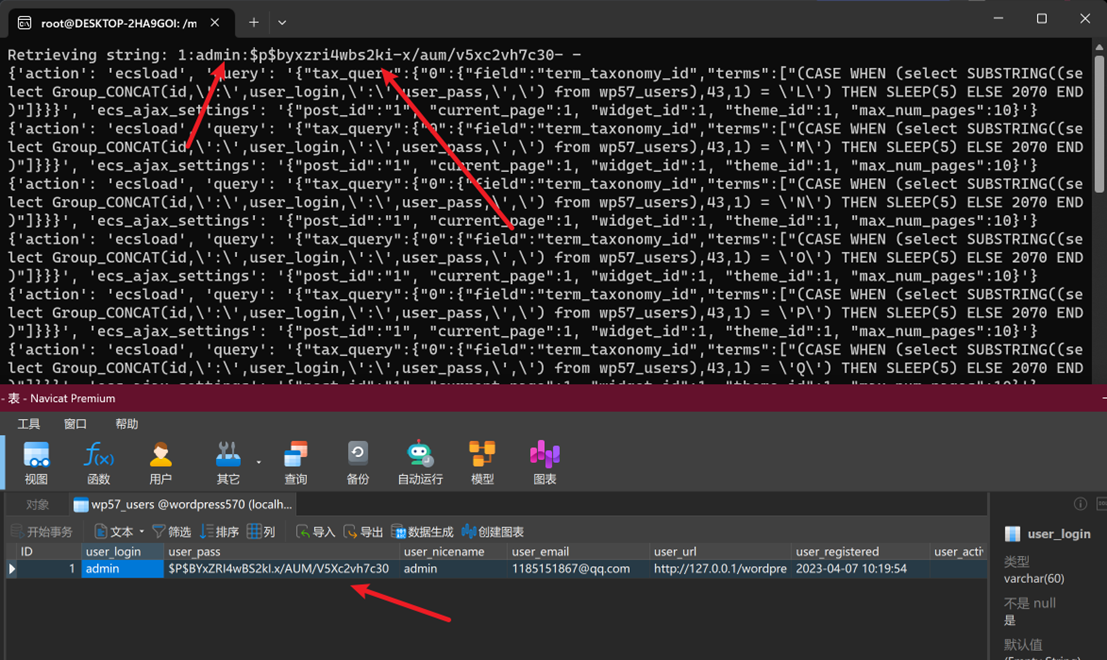Click the user_login title in right panel
1107x660 pixels.
click(1058, 534)
